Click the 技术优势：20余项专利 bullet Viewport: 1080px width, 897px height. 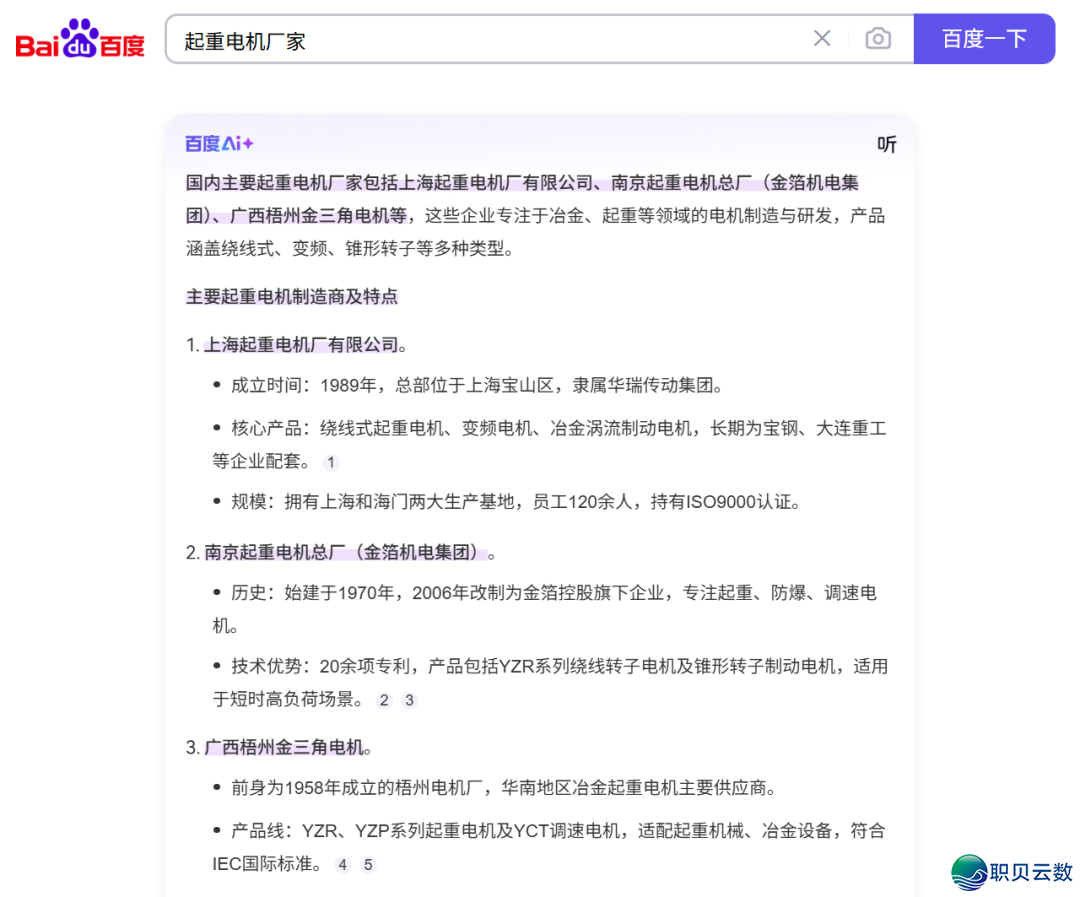coord(550,683)
